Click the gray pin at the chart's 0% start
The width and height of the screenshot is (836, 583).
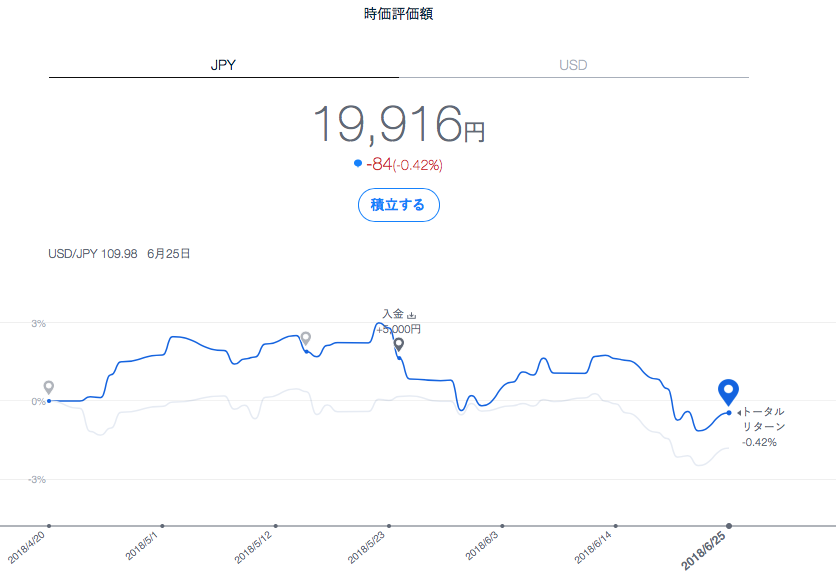coord(49,387)
